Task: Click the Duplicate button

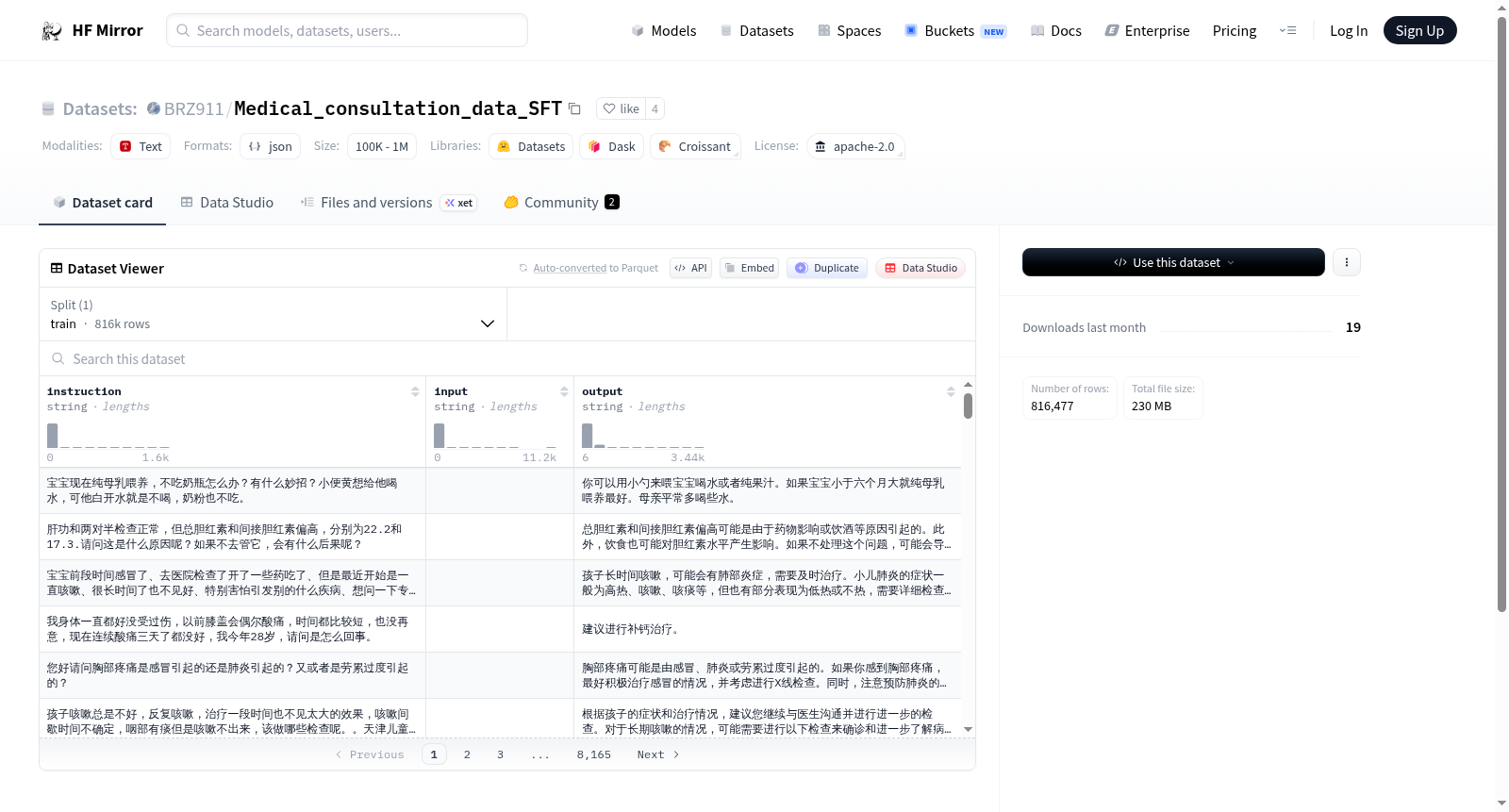Action: click(827, 268)
